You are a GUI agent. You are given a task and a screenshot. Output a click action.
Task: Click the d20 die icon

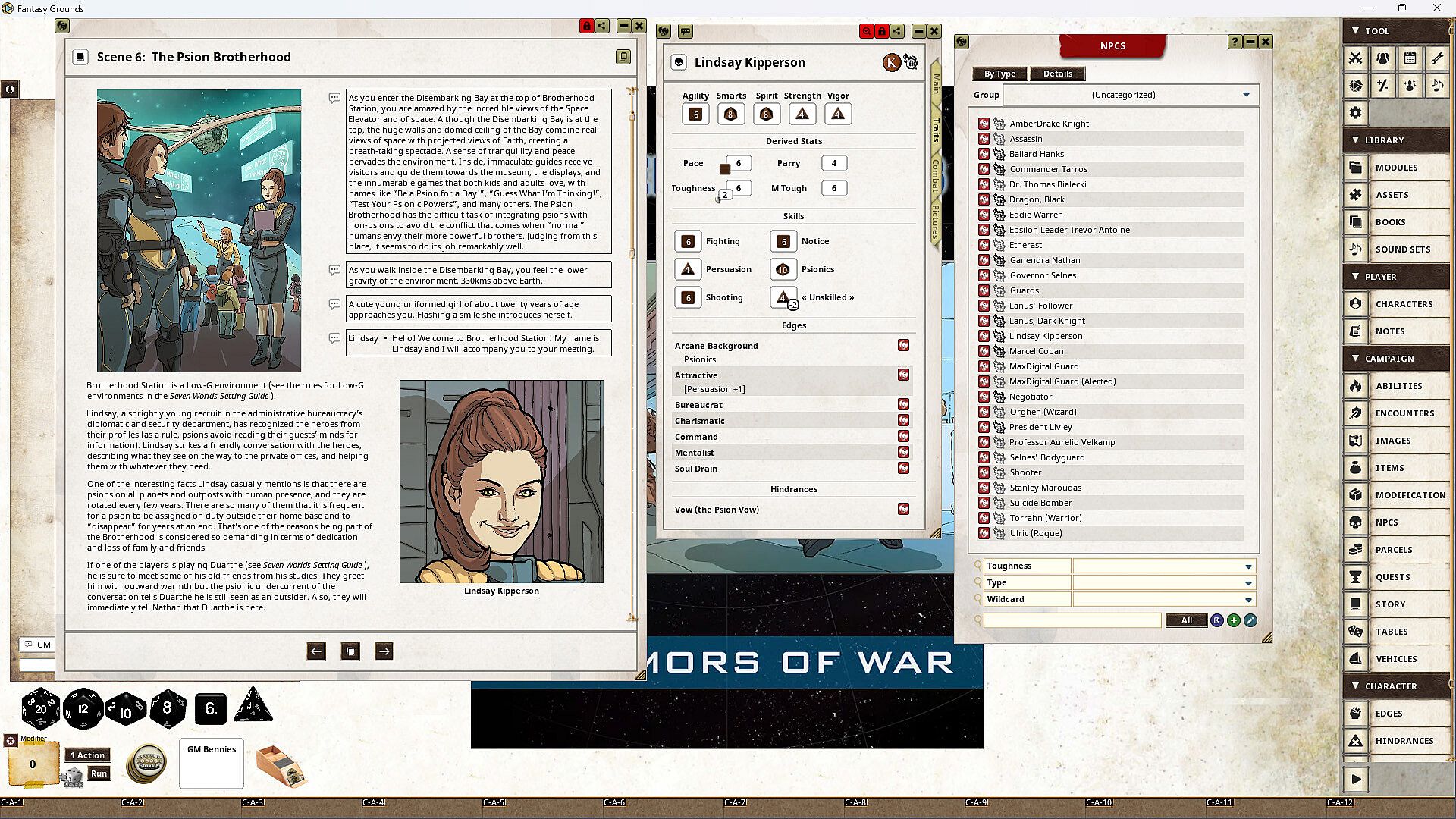click(x=40, y=708)
